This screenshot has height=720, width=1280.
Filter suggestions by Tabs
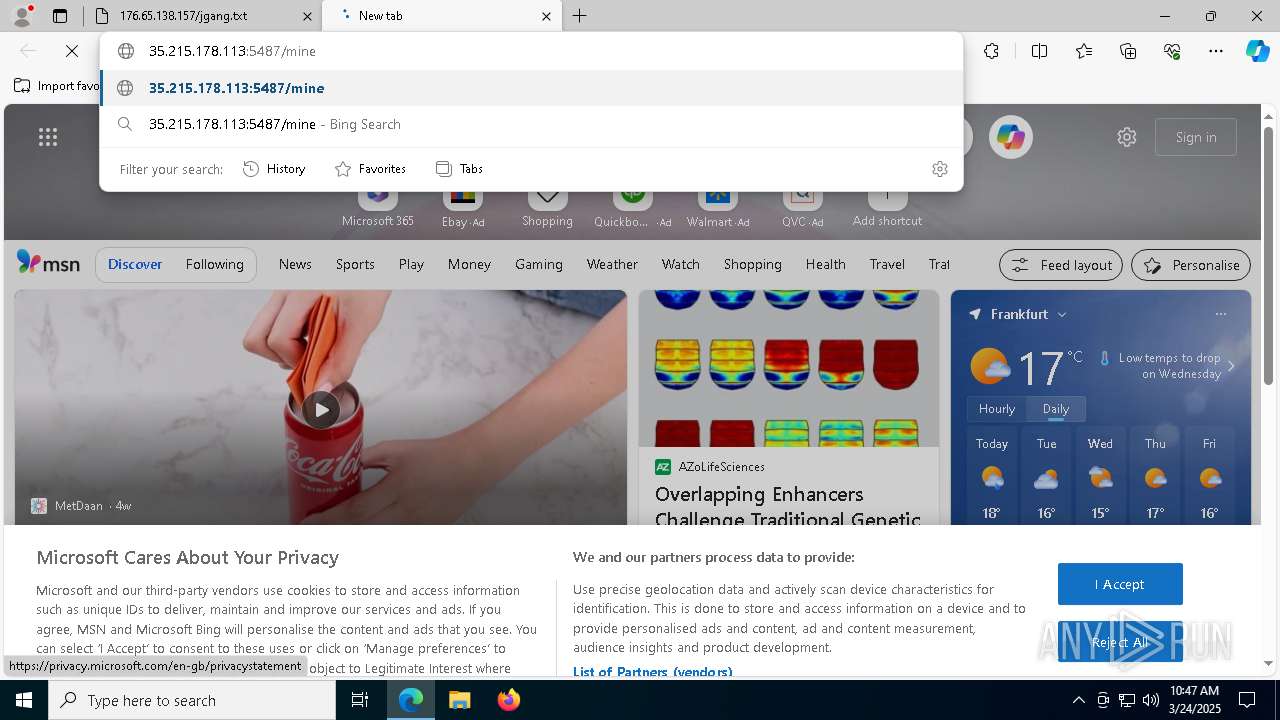[460, 169]
